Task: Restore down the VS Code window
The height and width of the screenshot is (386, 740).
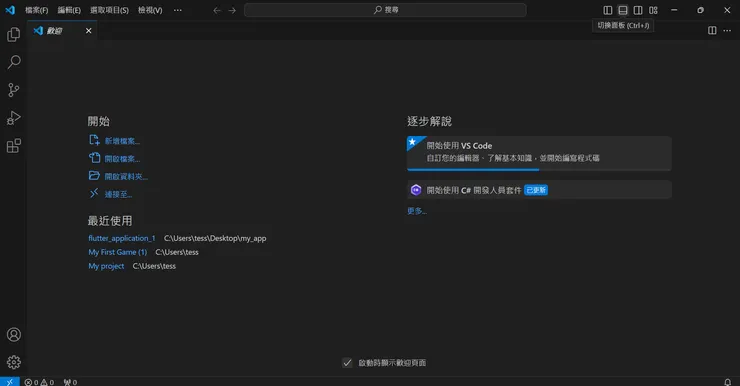Action: (x=700, y=10)
